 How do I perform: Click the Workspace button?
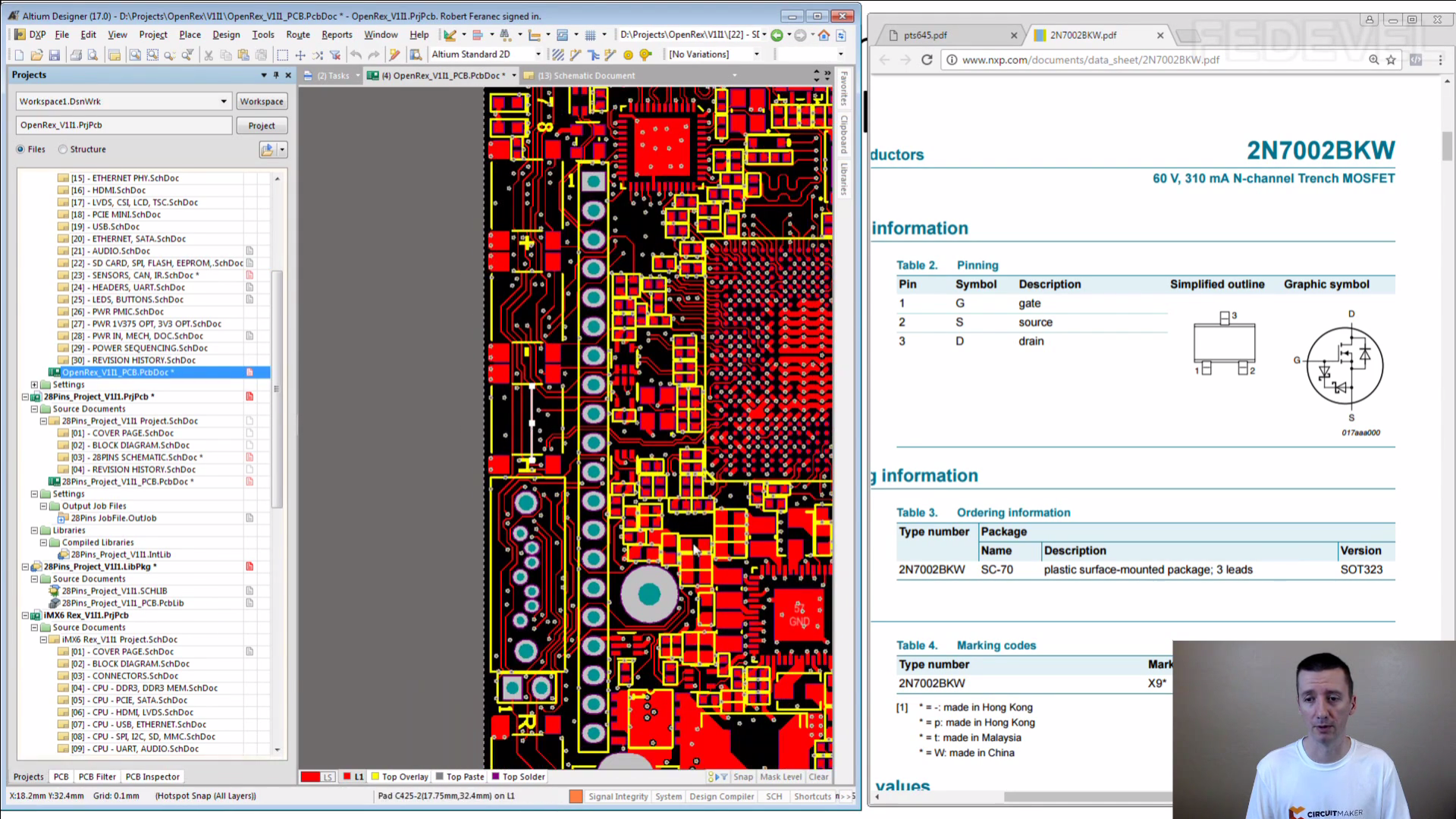point(261,102)
